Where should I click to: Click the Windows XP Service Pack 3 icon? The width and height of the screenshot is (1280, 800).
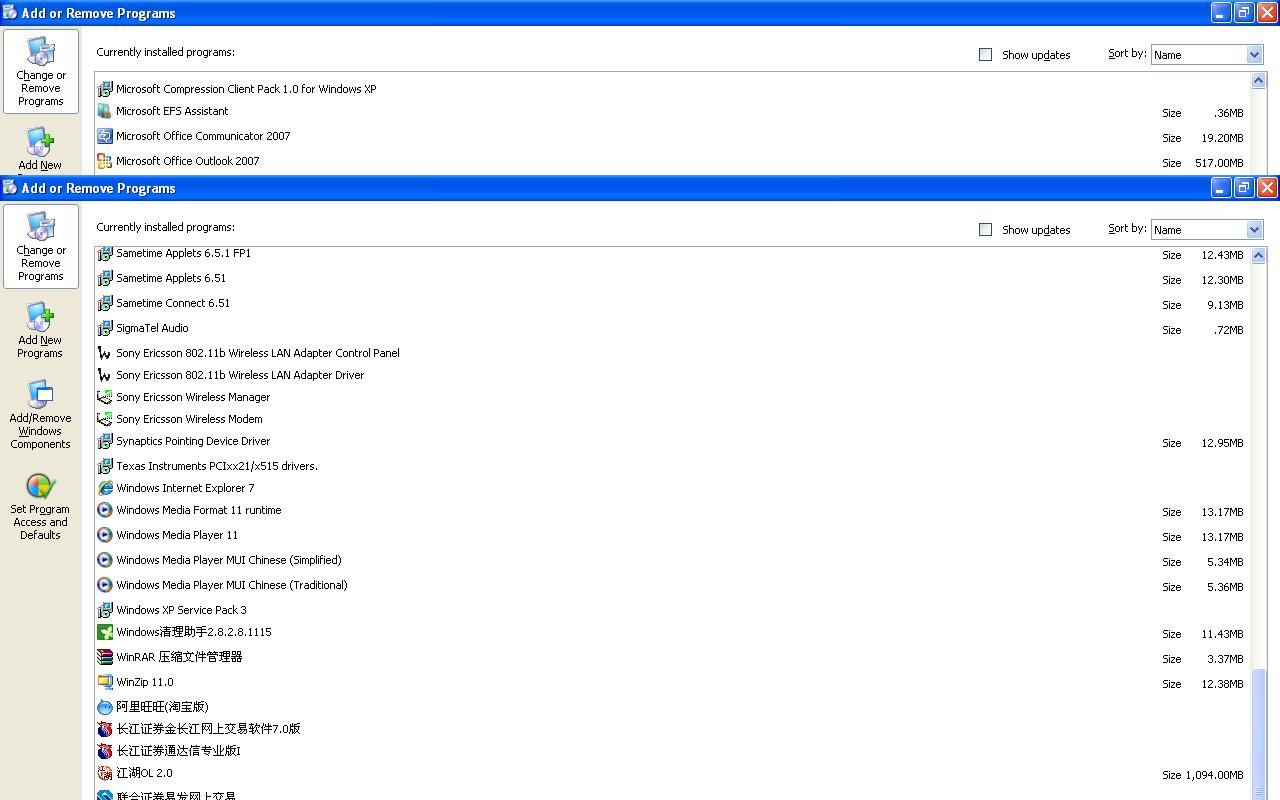(x=104, y=610)
